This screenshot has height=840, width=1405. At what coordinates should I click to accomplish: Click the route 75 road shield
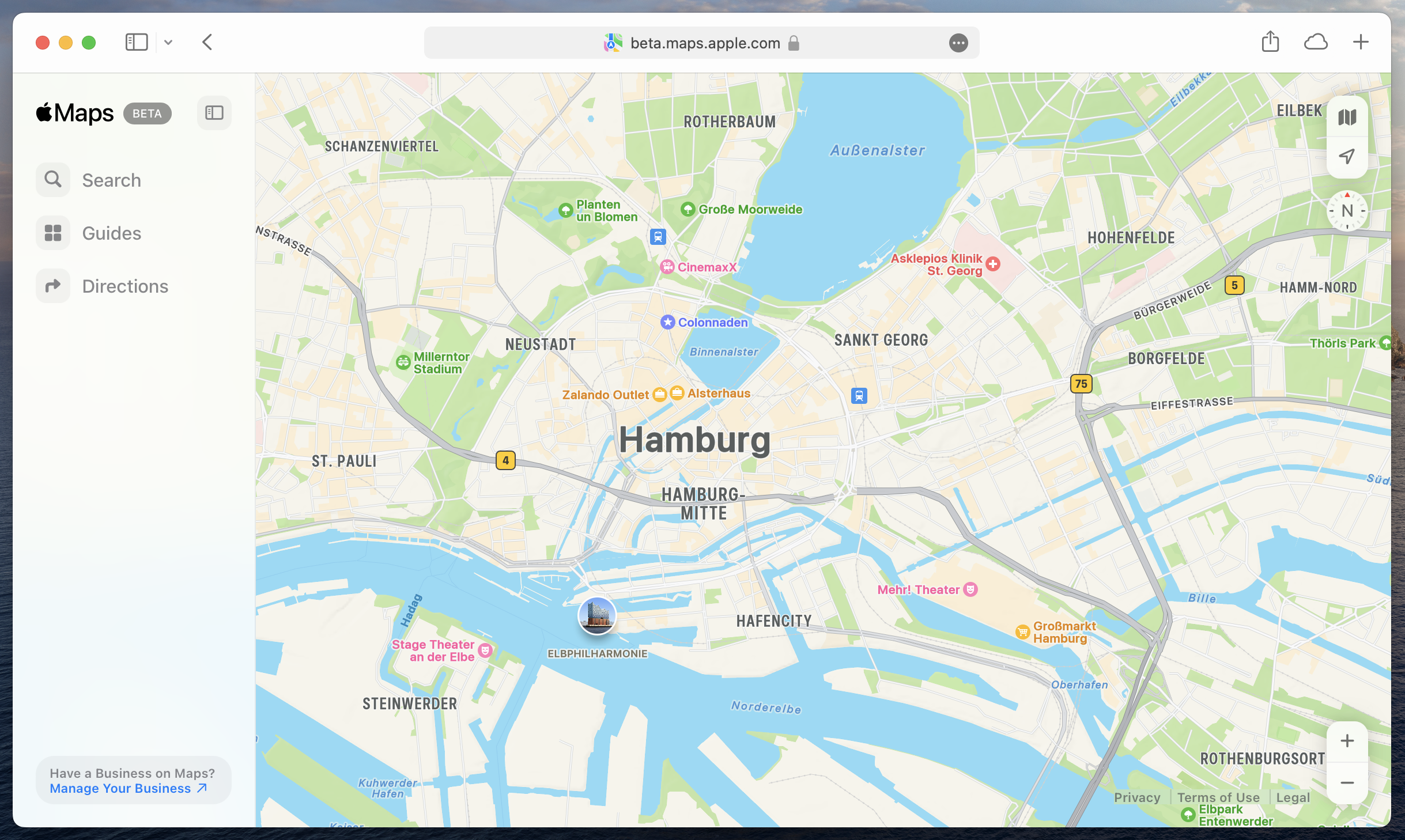pyautogui.click(x=1081, y=384)
